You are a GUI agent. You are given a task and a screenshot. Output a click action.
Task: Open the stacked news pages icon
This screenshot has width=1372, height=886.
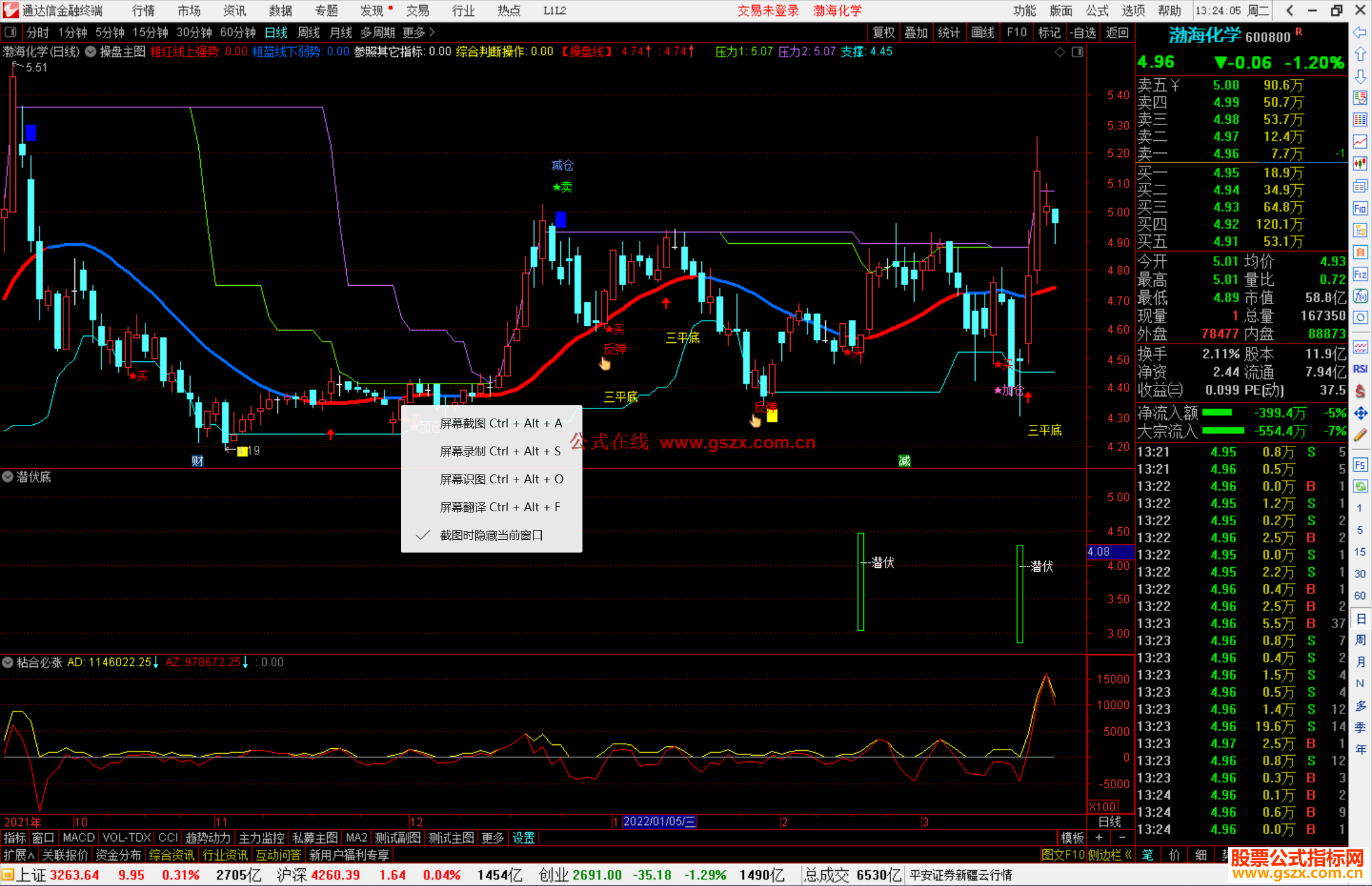coord(1360,186)
